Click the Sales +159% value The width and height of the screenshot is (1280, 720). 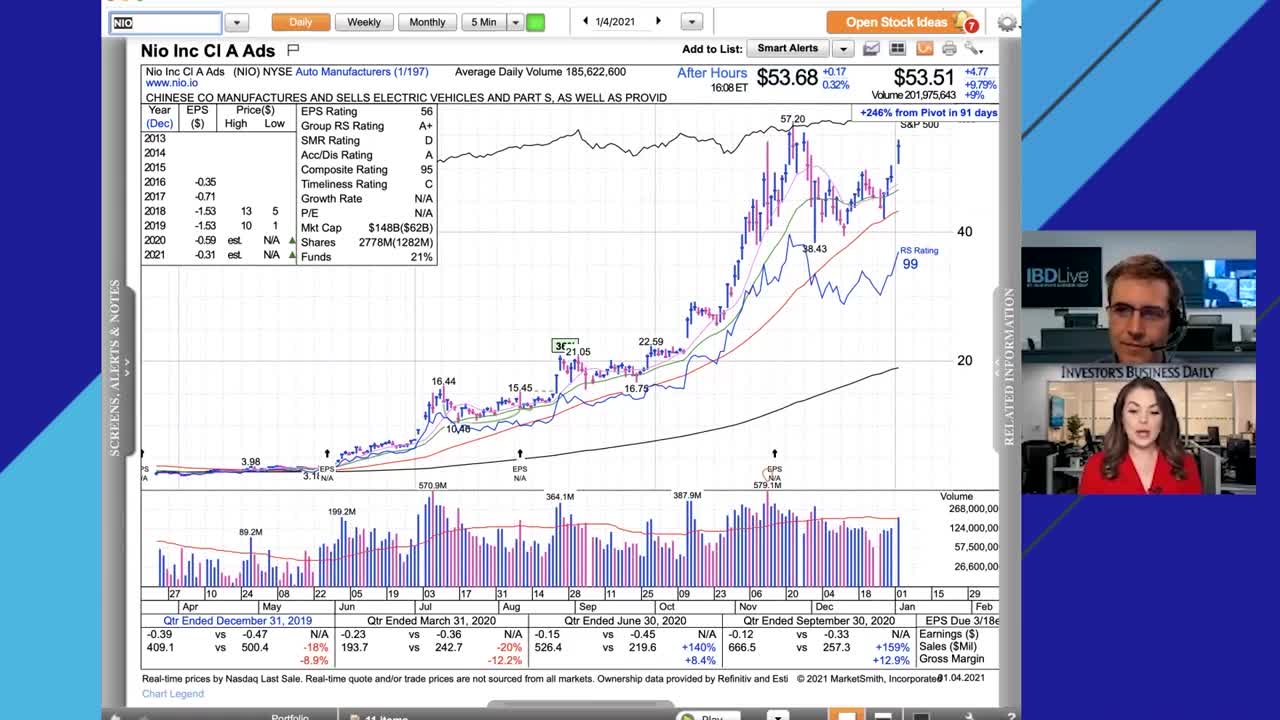pyautogui.click(x=894, y=648)
